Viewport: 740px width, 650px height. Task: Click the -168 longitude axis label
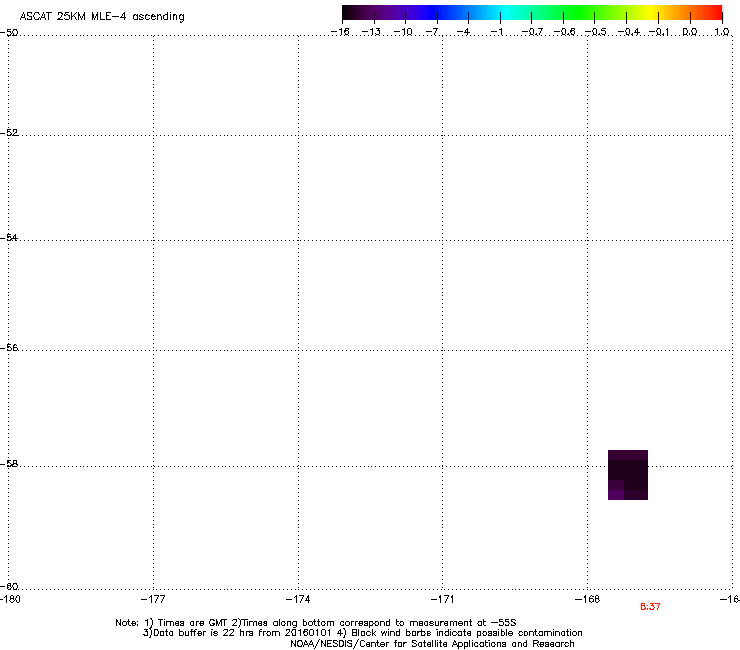pyautogui.click(x=588, y=599)
